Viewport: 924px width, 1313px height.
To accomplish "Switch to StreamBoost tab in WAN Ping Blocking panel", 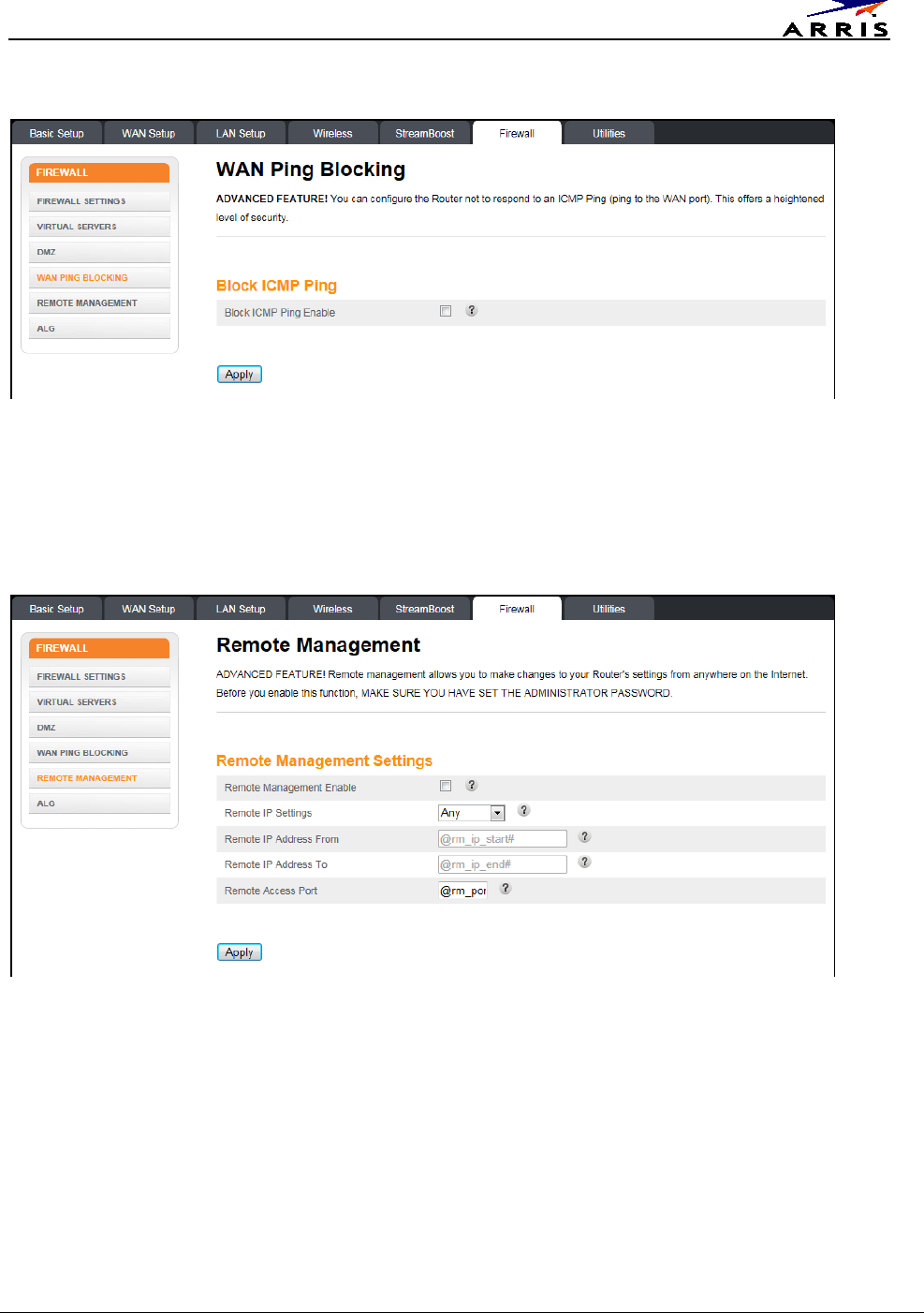I will (424, 133).
